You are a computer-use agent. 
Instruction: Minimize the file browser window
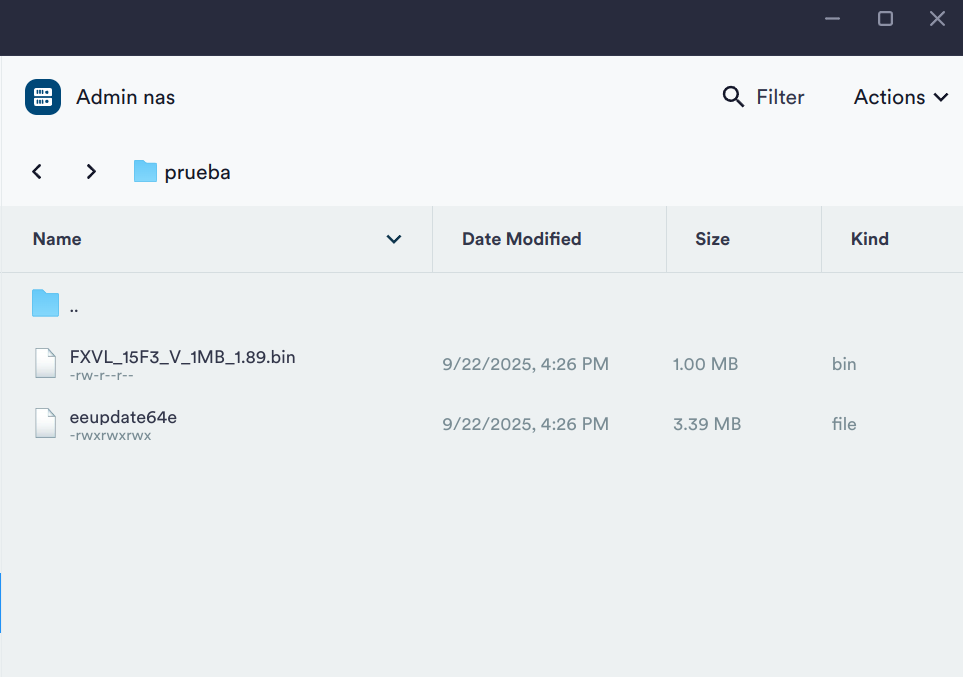(833, 19)
